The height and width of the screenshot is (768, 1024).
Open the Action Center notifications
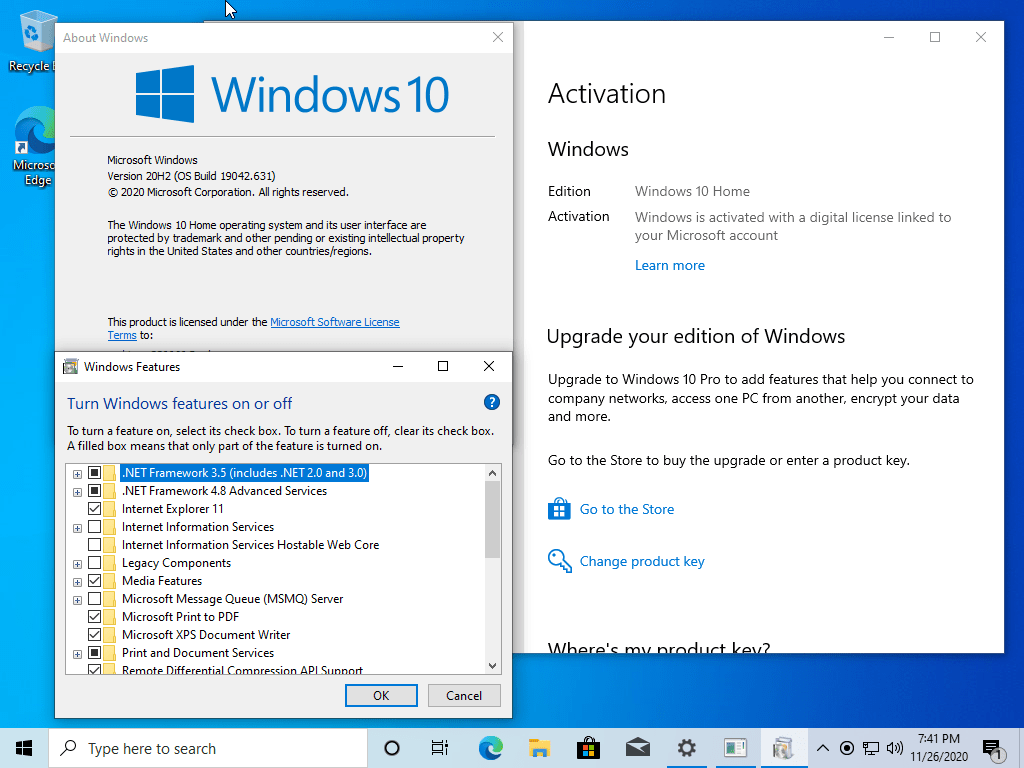[x=993, y=750]
